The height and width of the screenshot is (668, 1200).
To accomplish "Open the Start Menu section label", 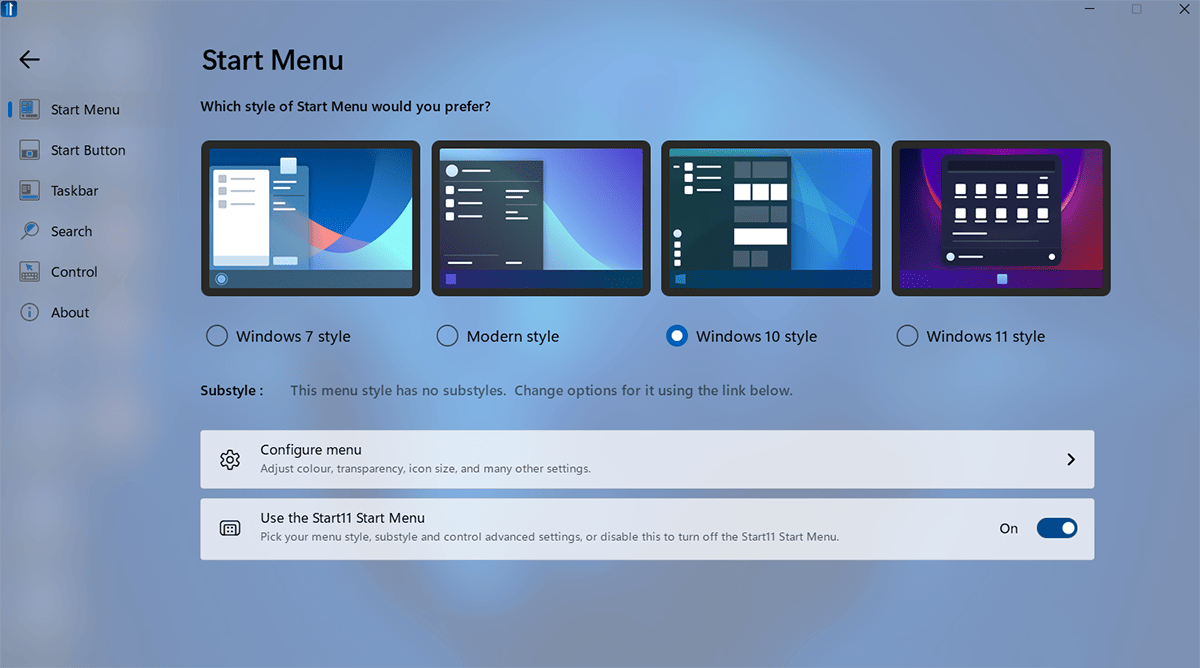I will [85, 109].
